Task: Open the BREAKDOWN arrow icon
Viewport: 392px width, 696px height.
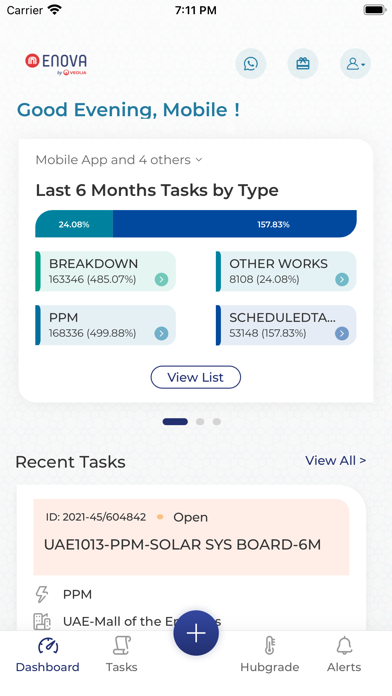Action: pos(162,280)
